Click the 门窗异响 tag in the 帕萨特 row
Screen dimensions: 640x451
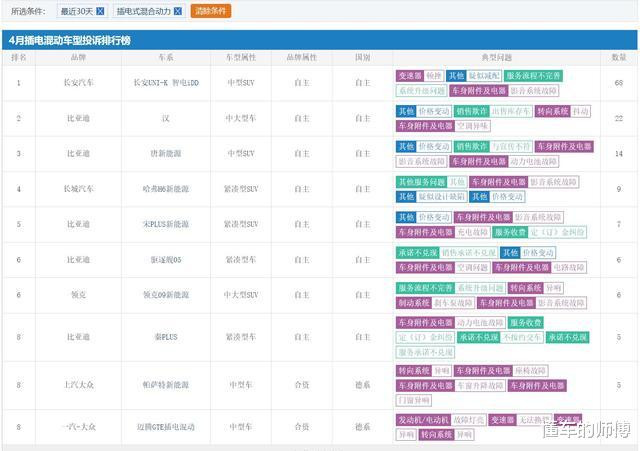pyautogui.click(x=413, y=401)
